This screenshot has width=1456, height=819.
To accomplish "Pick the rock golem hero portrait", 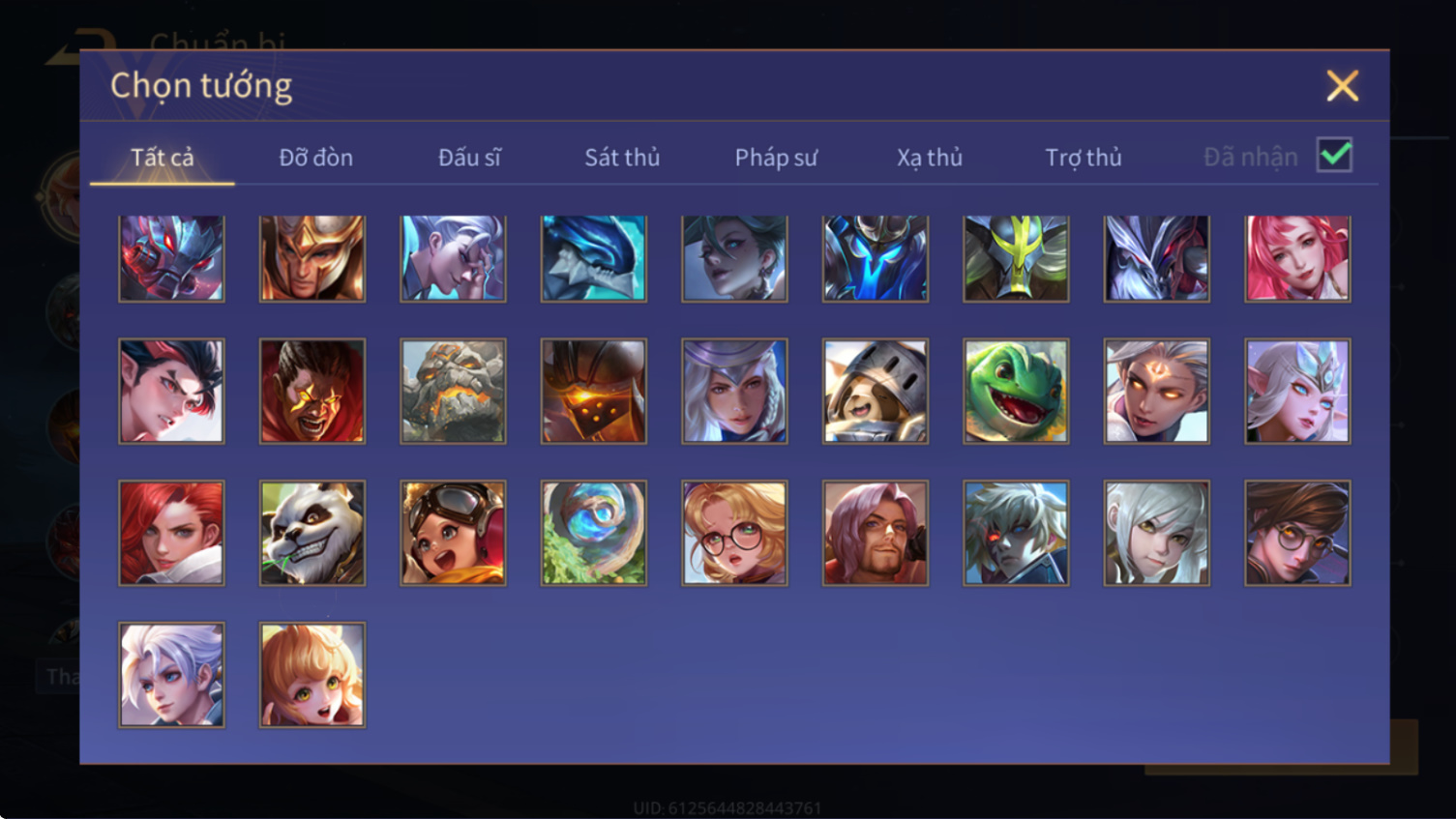I will [453, 392].
